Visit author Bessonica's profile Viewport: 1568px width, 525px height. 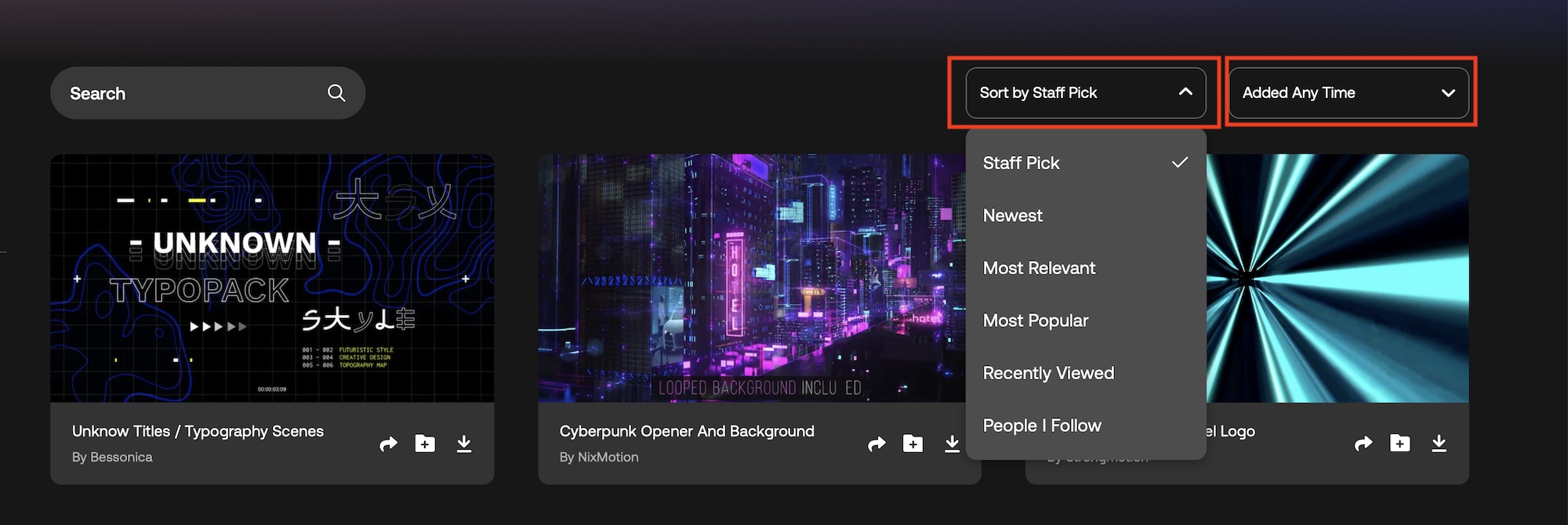[x=112, y=457]
